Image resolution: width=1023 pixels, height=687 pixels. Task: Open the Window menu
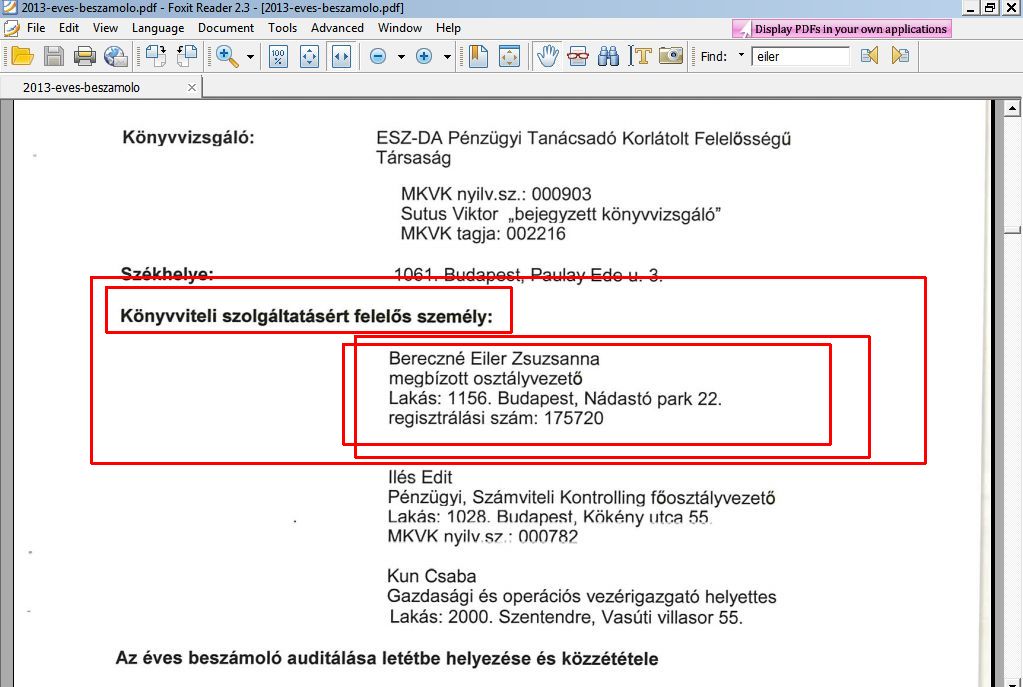pyautogui.click(x=399, y=28)
